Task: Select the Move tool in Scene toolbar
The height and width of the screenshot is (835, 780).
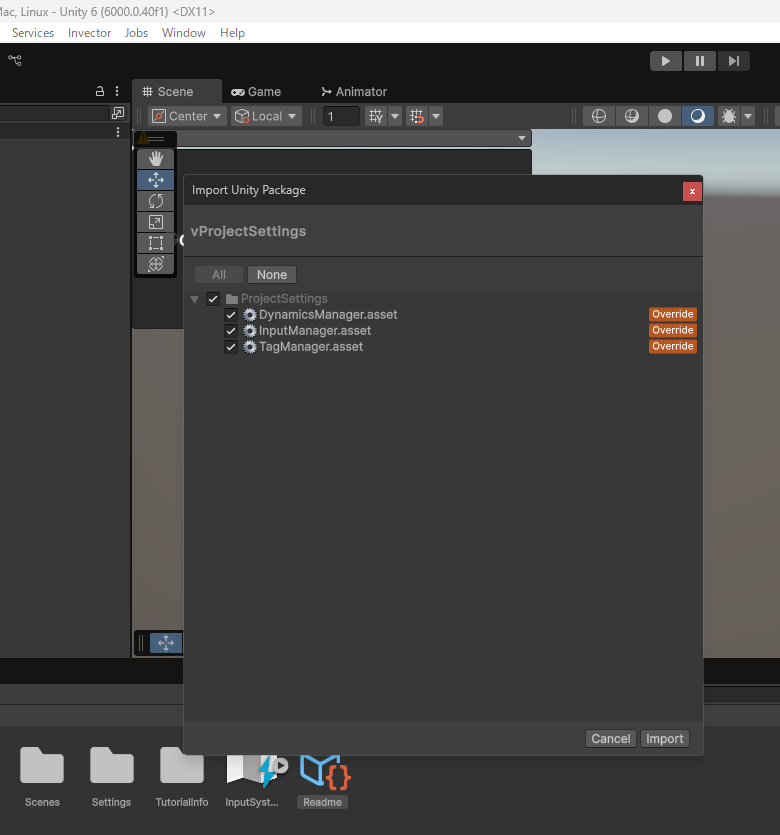Action: (155, 180)
